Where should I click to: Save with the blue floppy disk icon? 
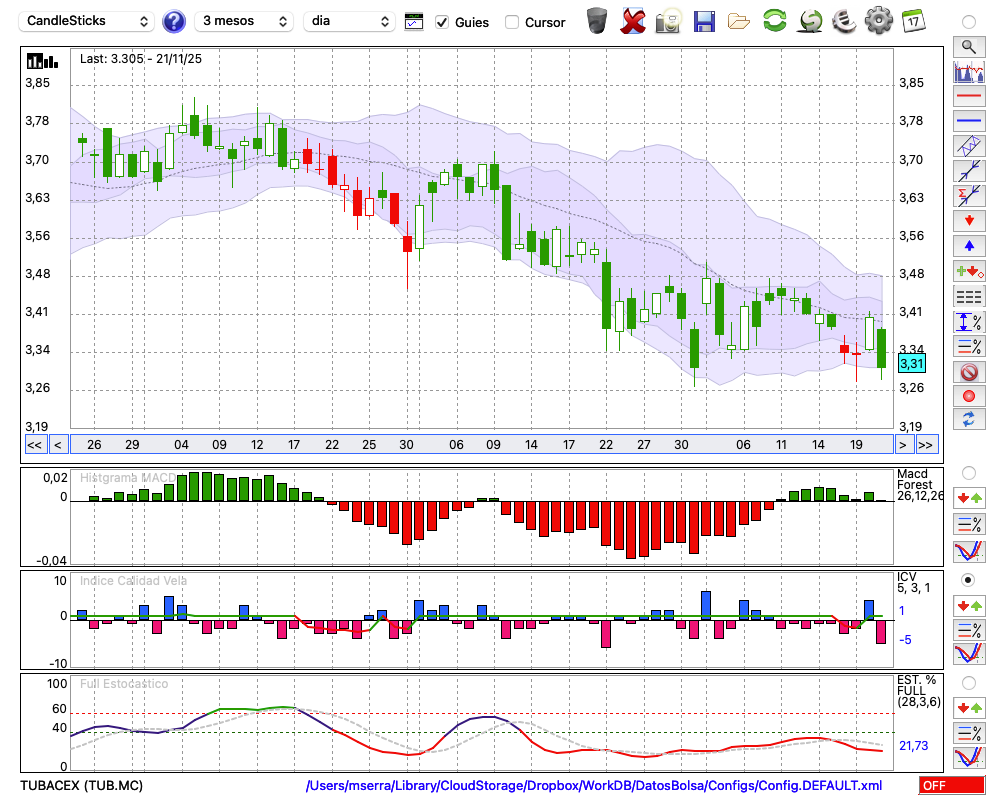[704, 22]
